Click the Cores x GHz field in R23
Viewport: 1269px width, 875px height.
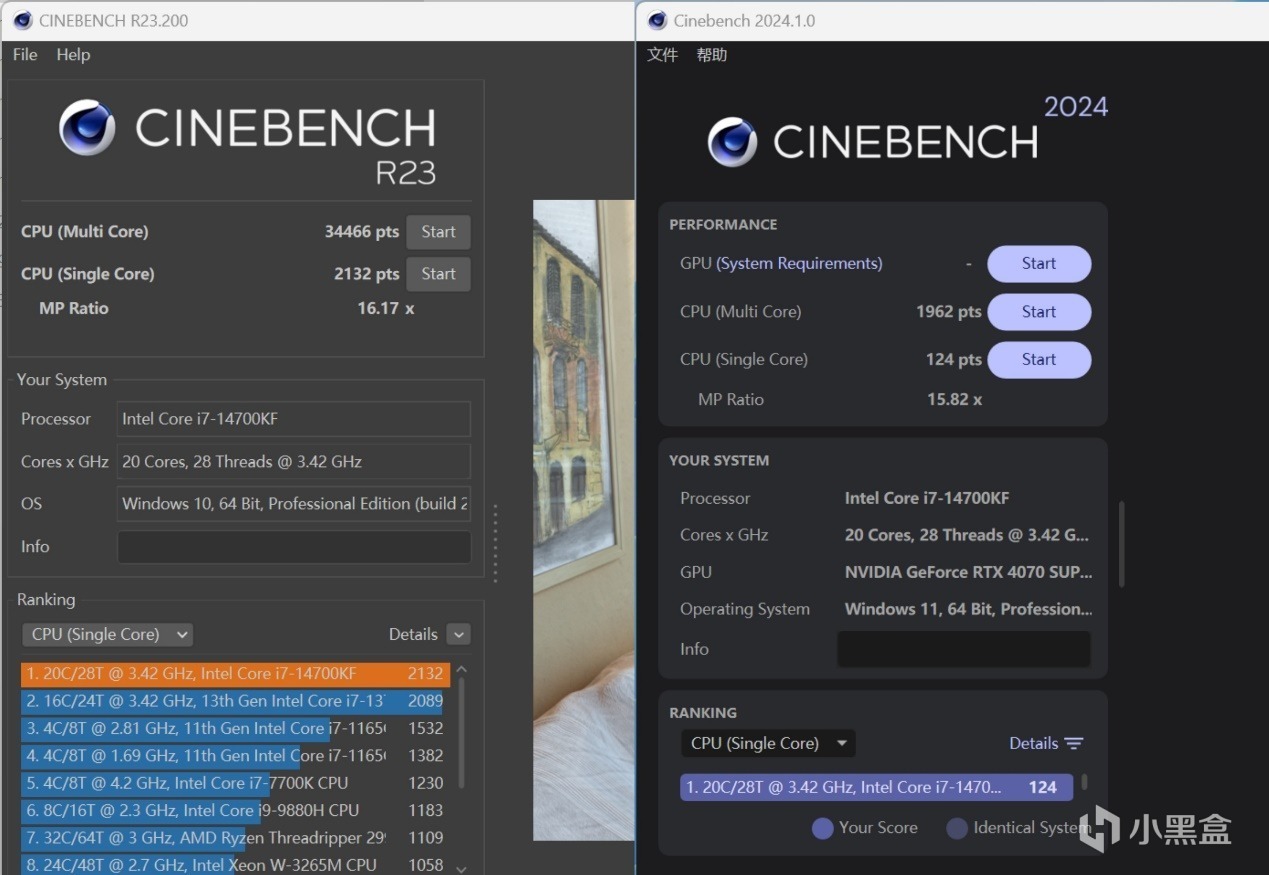click(294, 462)
